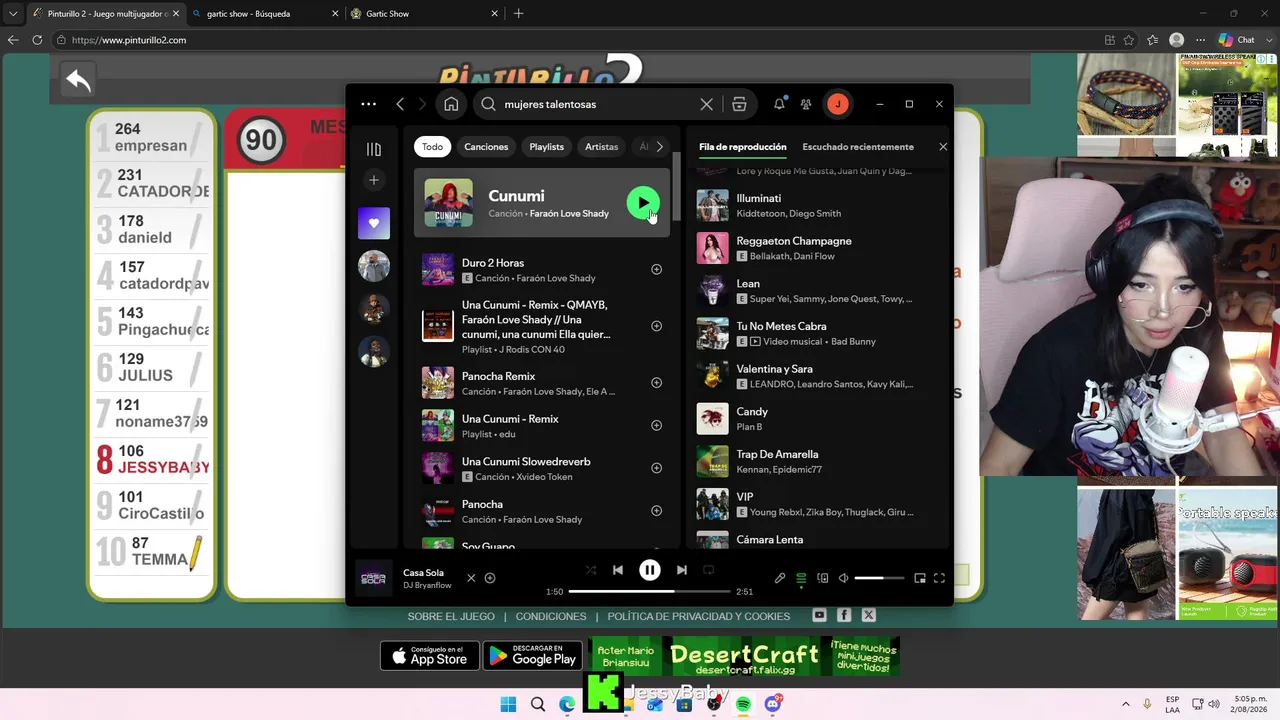Toggle shuffle in Spotify player
This screenshot has width=1280, height=720.
[x=591, y=570]
